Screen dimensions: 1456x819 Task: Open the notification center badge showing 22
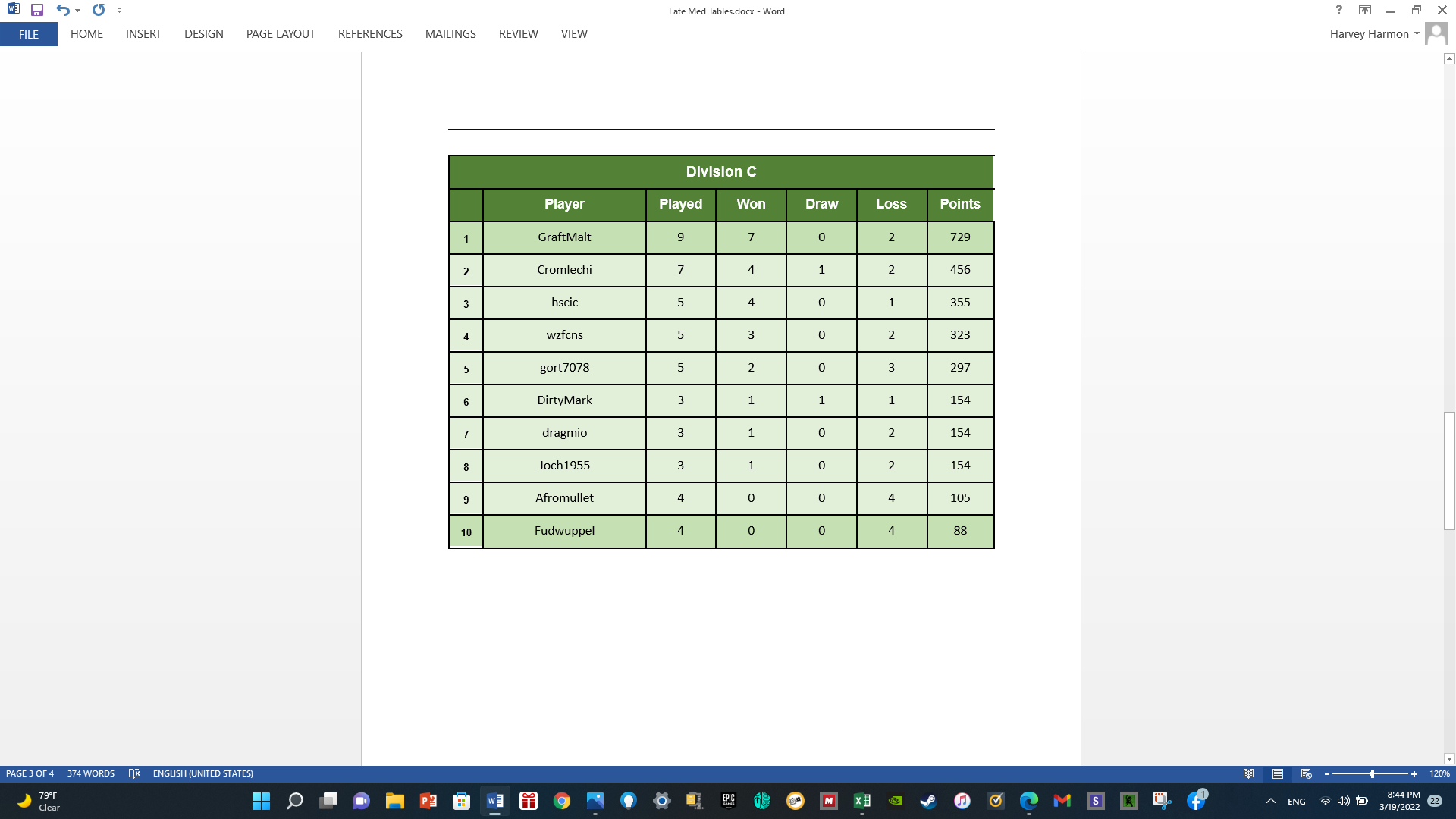click(1435, 801)
